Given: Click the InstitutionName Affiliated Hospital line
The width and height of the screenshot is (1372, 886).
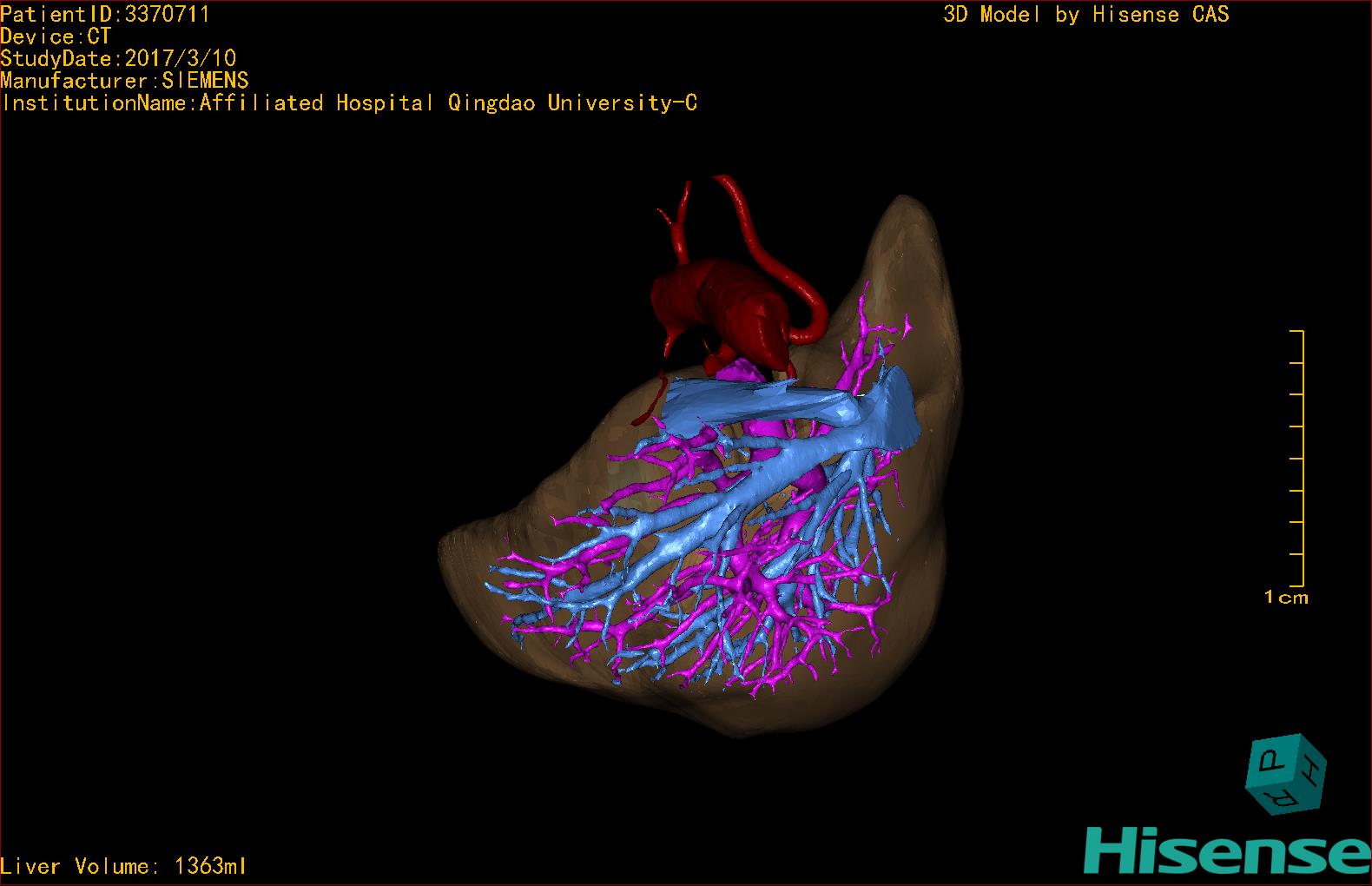Looking at the screenshot, I should [x=349, y=102].
